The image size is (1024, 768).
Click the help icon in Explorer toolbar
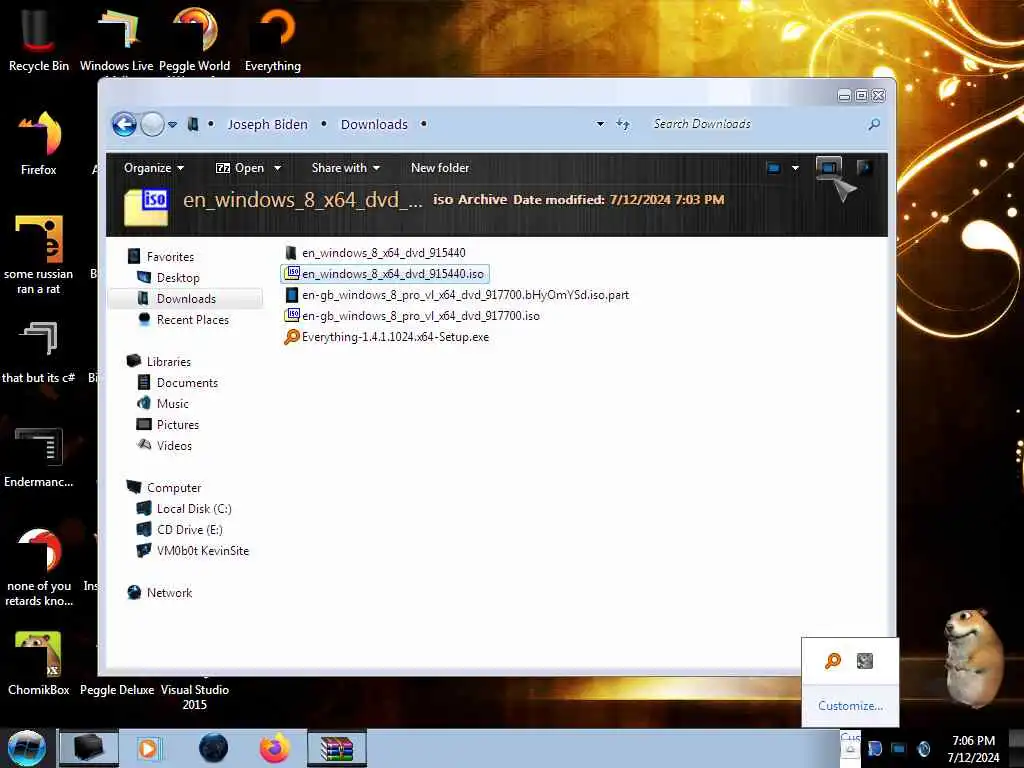point(864,168)
